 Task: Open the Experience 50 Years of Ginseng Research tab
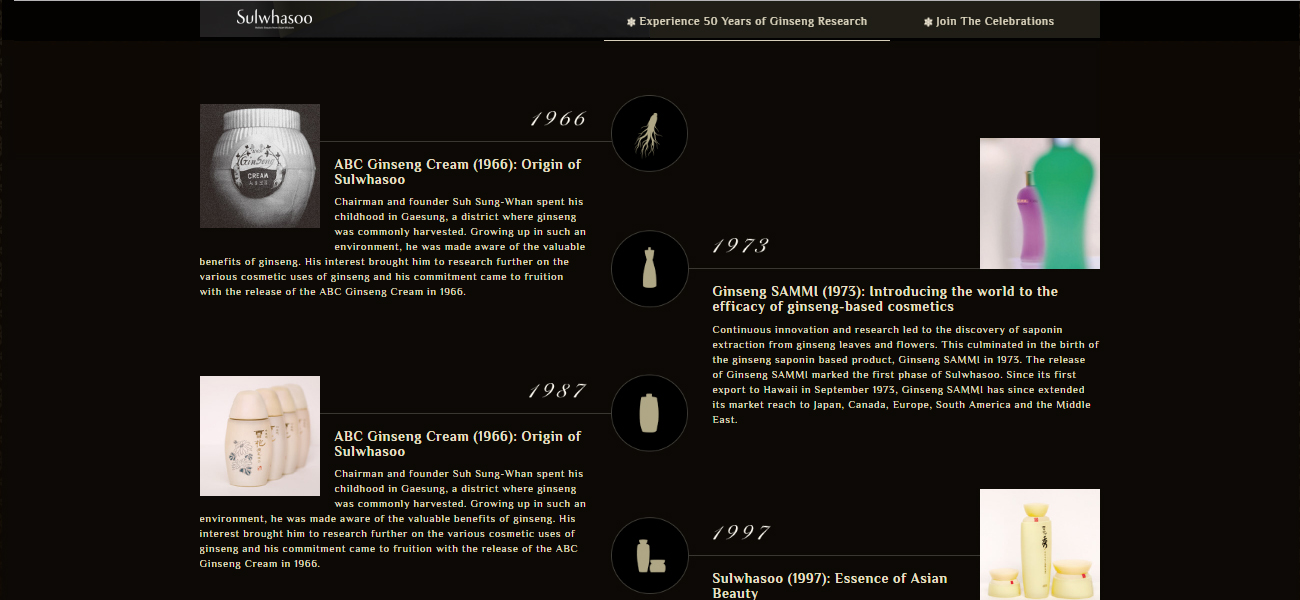point(747,21)
